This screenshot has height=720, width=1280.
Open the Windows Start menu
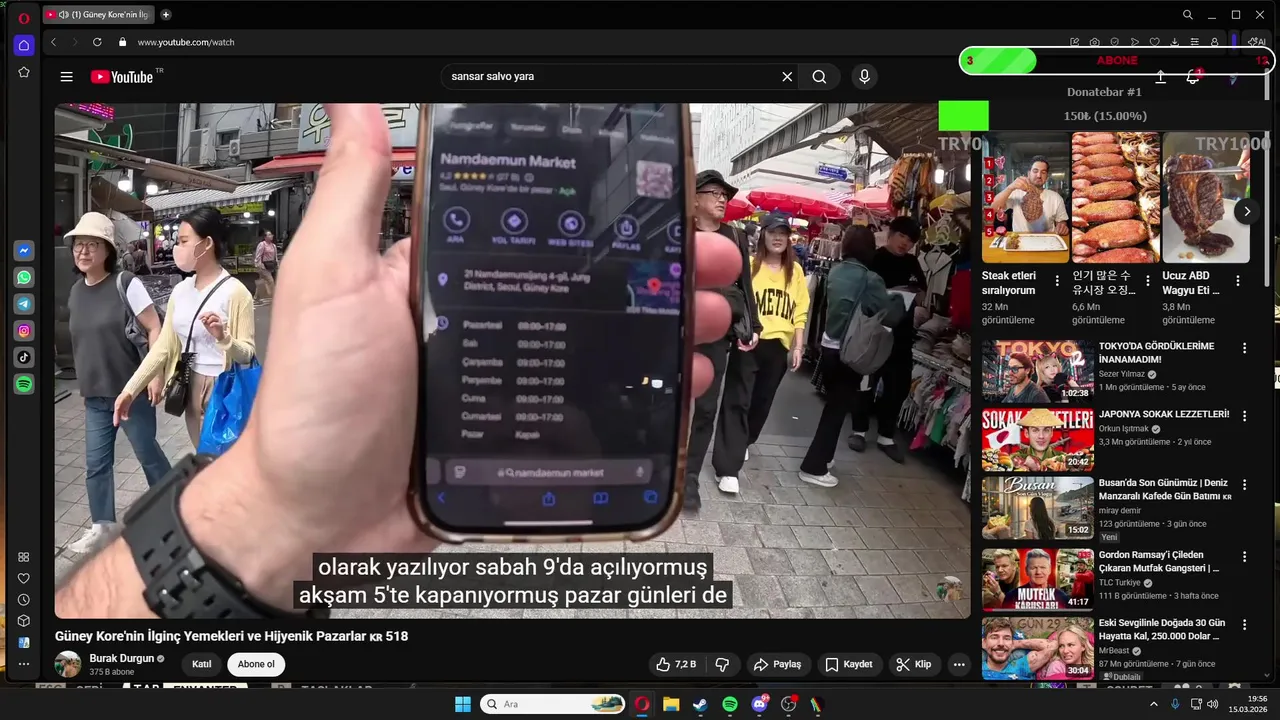pos(463,704)
